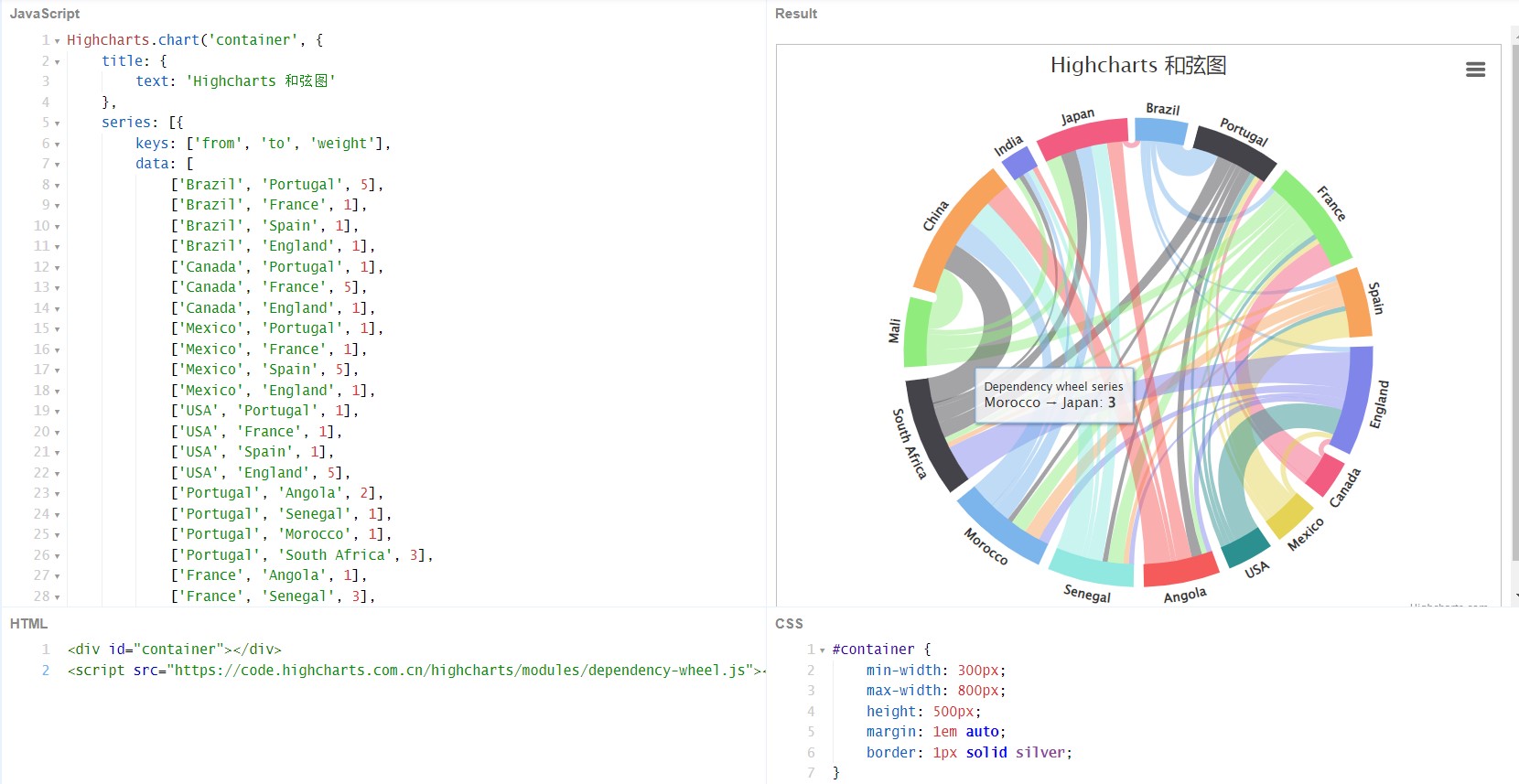Click code line ['Portugal', 'South Africa', 3]
The image size is (1519, 784).
301,555
